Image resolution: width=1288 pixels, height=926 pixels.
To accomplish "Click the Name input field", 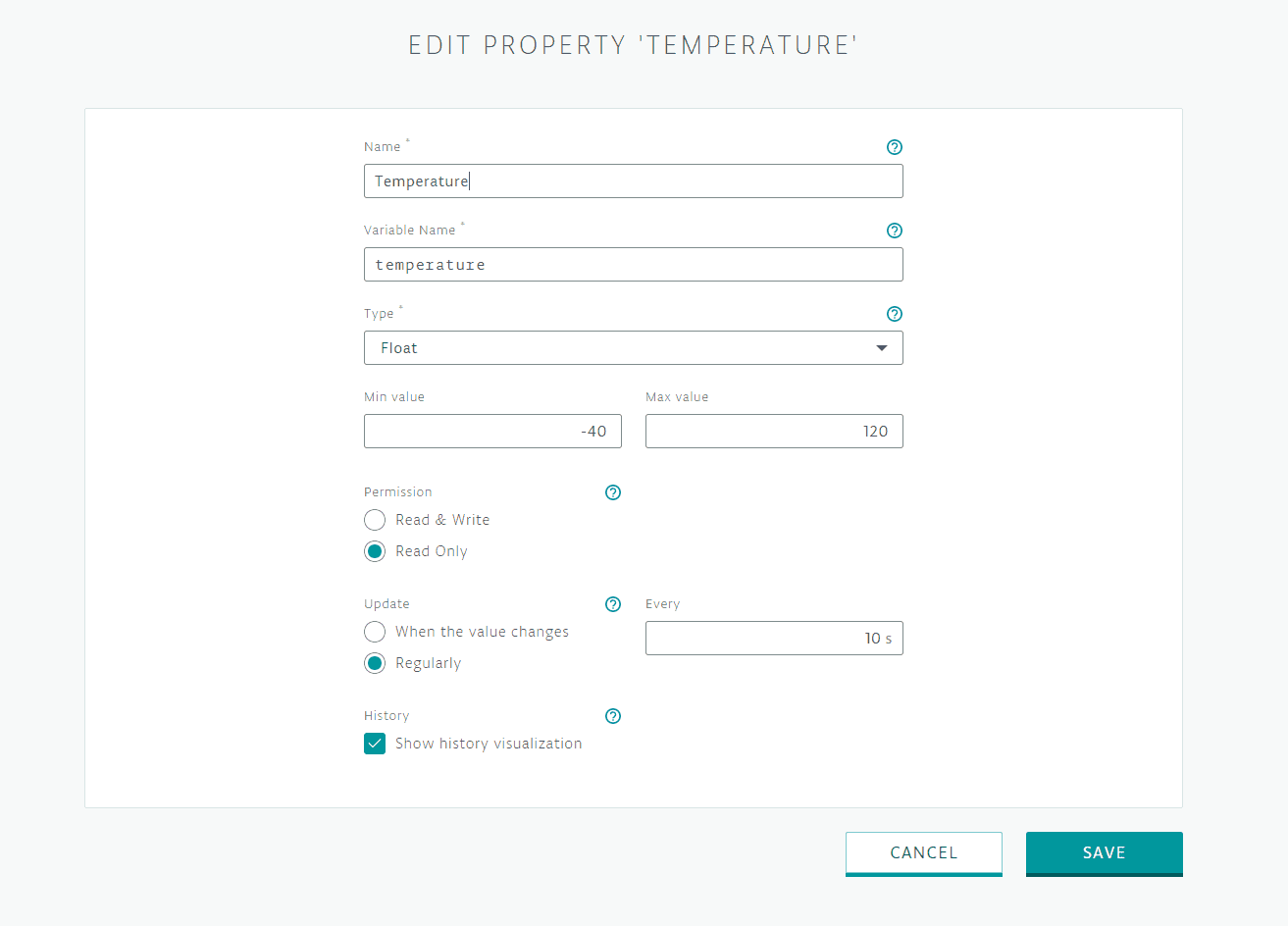I will click(x=633, y=181).
